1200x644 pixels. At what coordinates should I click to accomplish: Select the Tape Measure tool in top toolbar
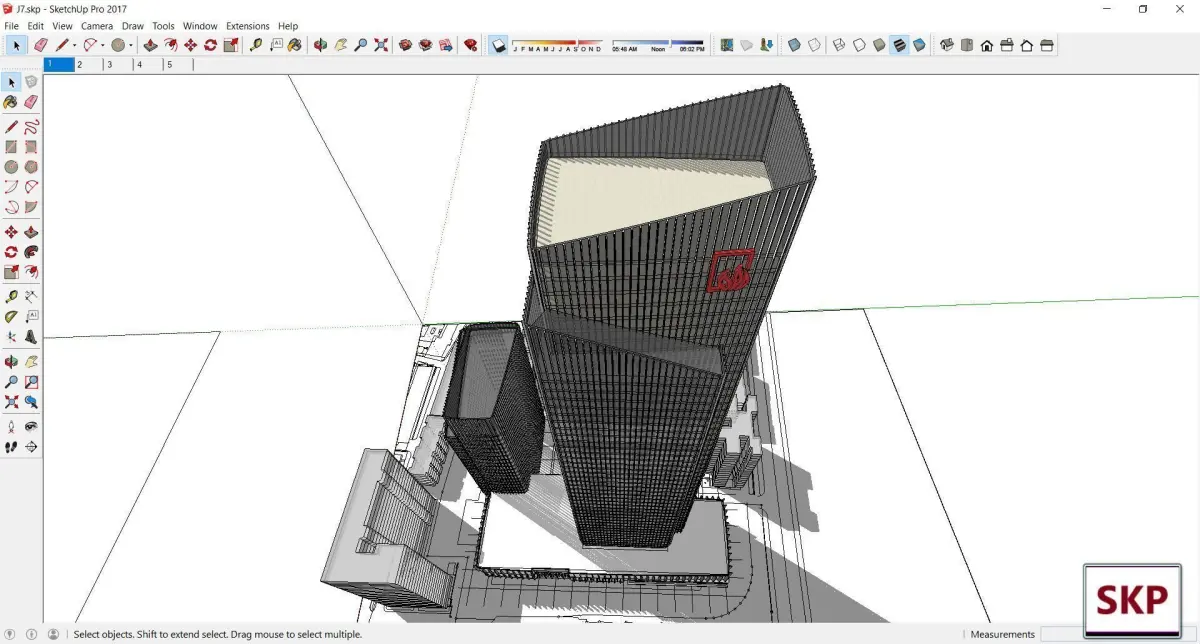point(256,45)
